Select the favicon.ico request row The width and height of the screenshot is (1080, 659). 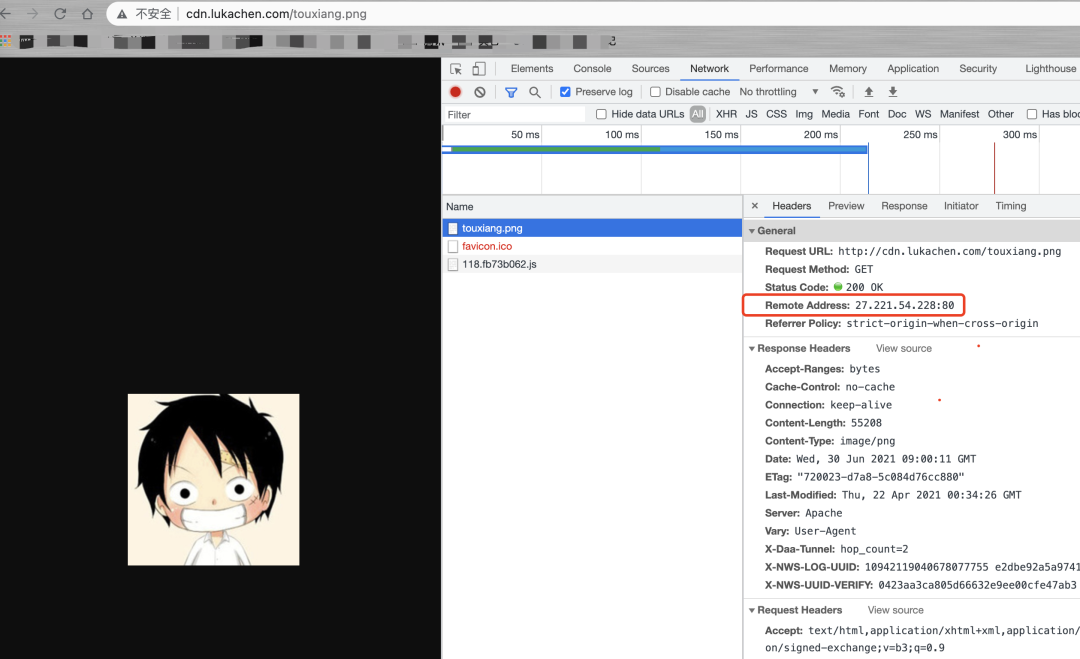click(592, 246)
